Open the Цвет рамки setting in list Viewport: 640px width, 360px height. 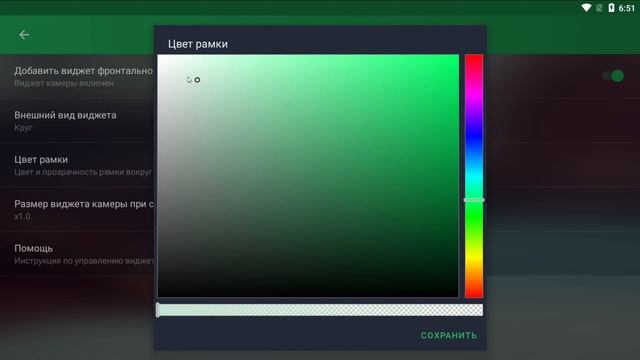point(77,165)
